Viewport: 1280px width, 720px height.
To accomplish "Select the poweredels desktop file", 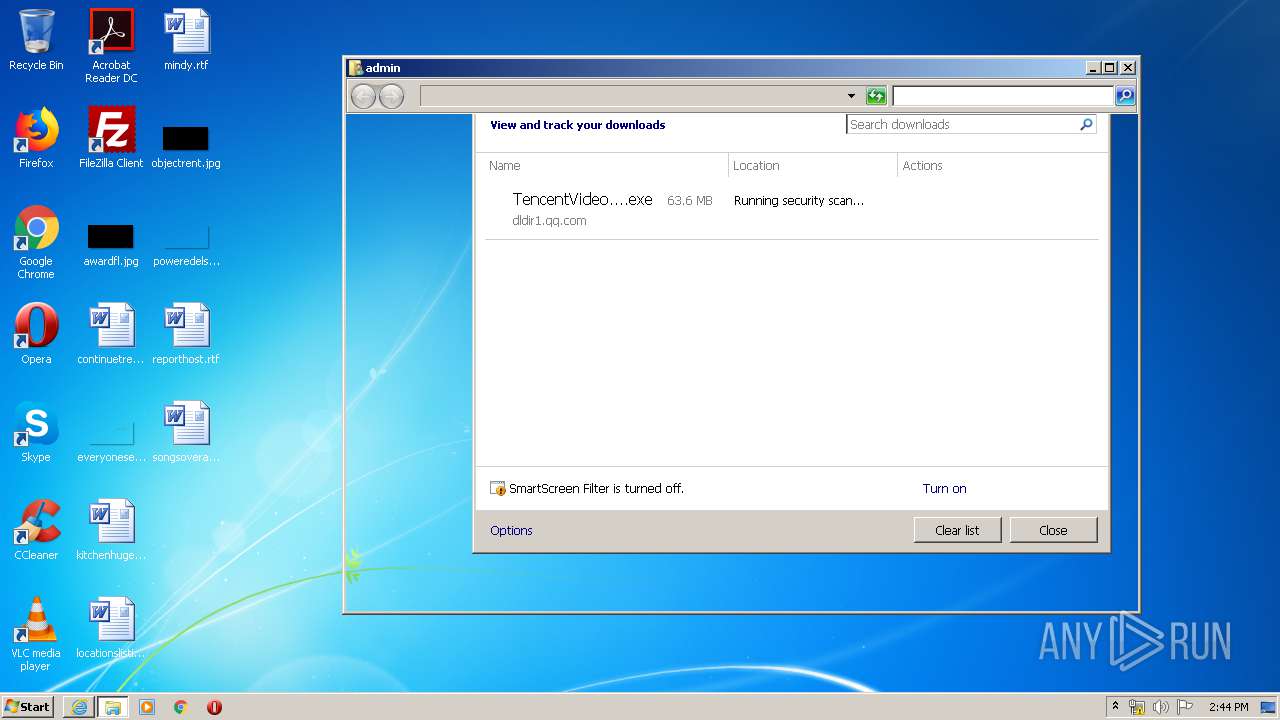I will tap(186, 244).
